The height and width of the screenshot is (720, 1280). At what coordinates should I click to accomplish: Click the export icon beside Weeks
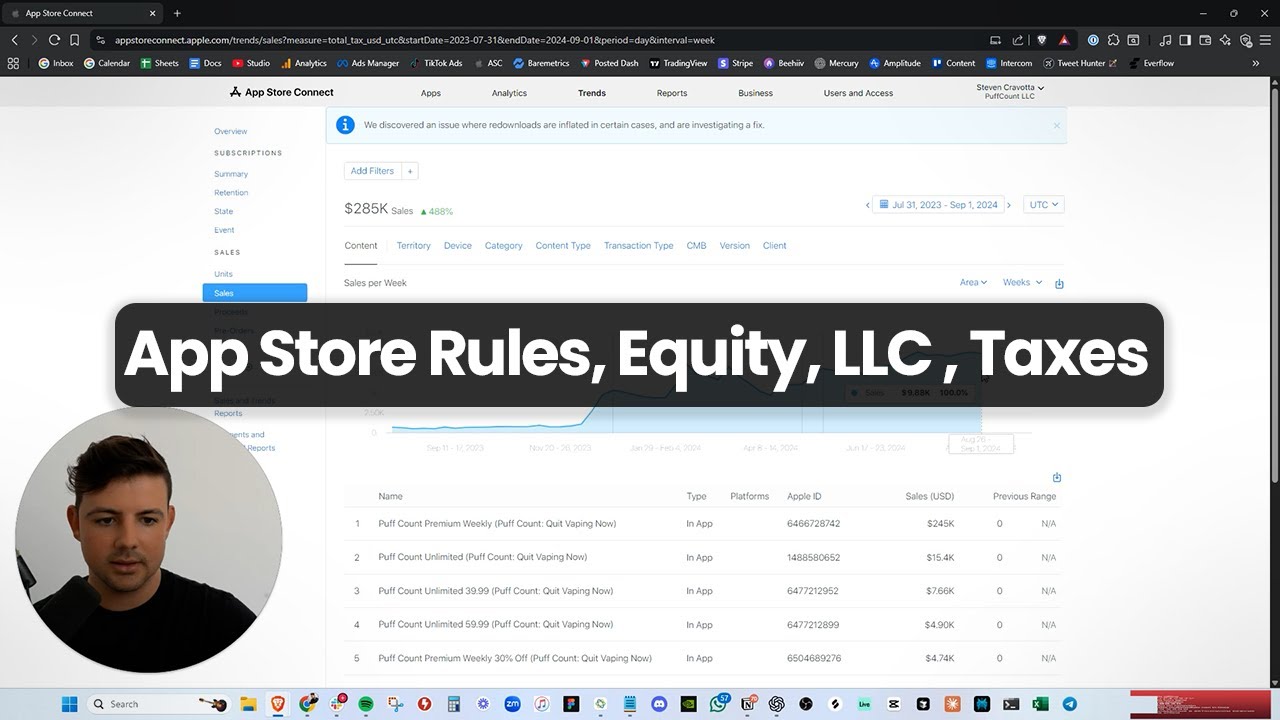click(1059, 283)
